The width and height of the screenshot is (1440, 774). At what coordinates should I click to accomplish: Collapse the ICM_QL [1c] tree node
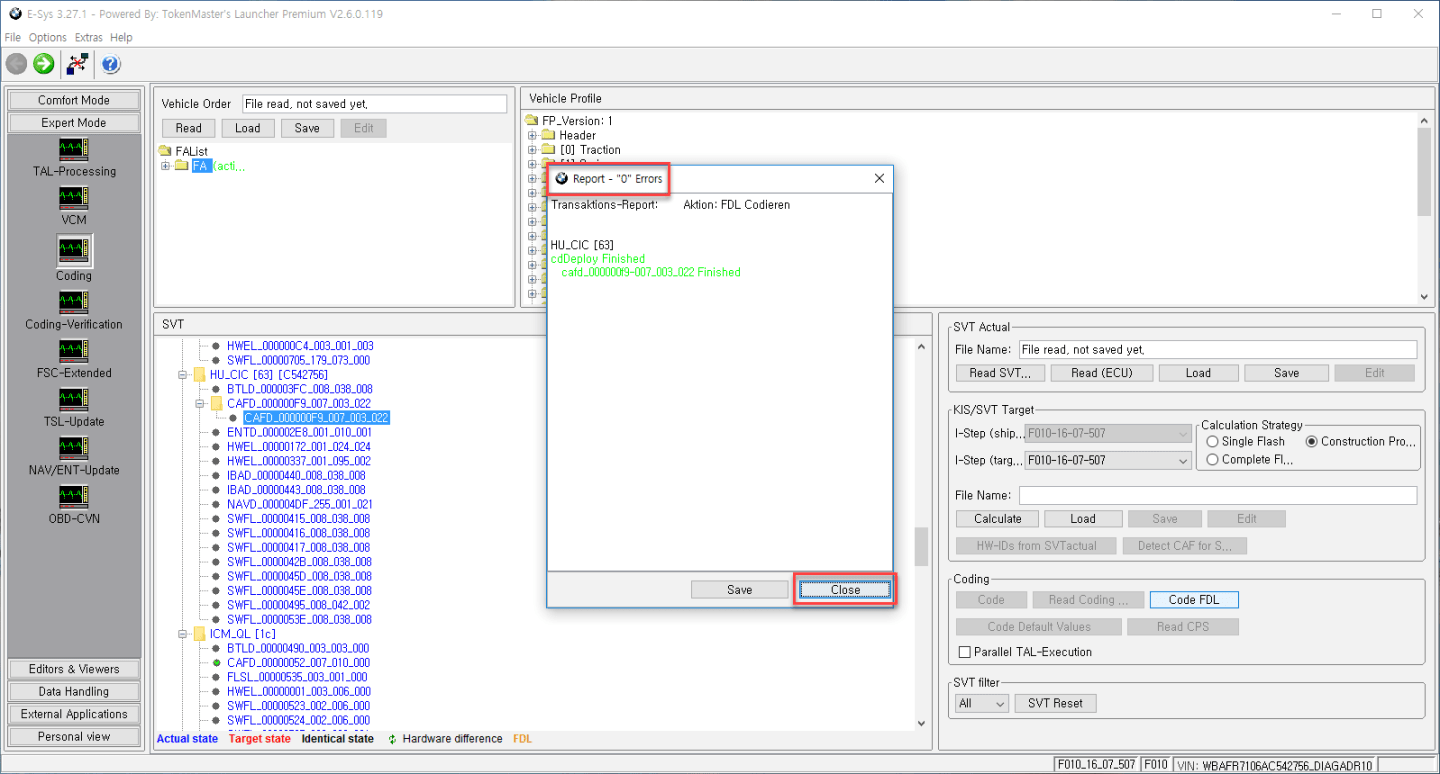(x=183, y=634)
